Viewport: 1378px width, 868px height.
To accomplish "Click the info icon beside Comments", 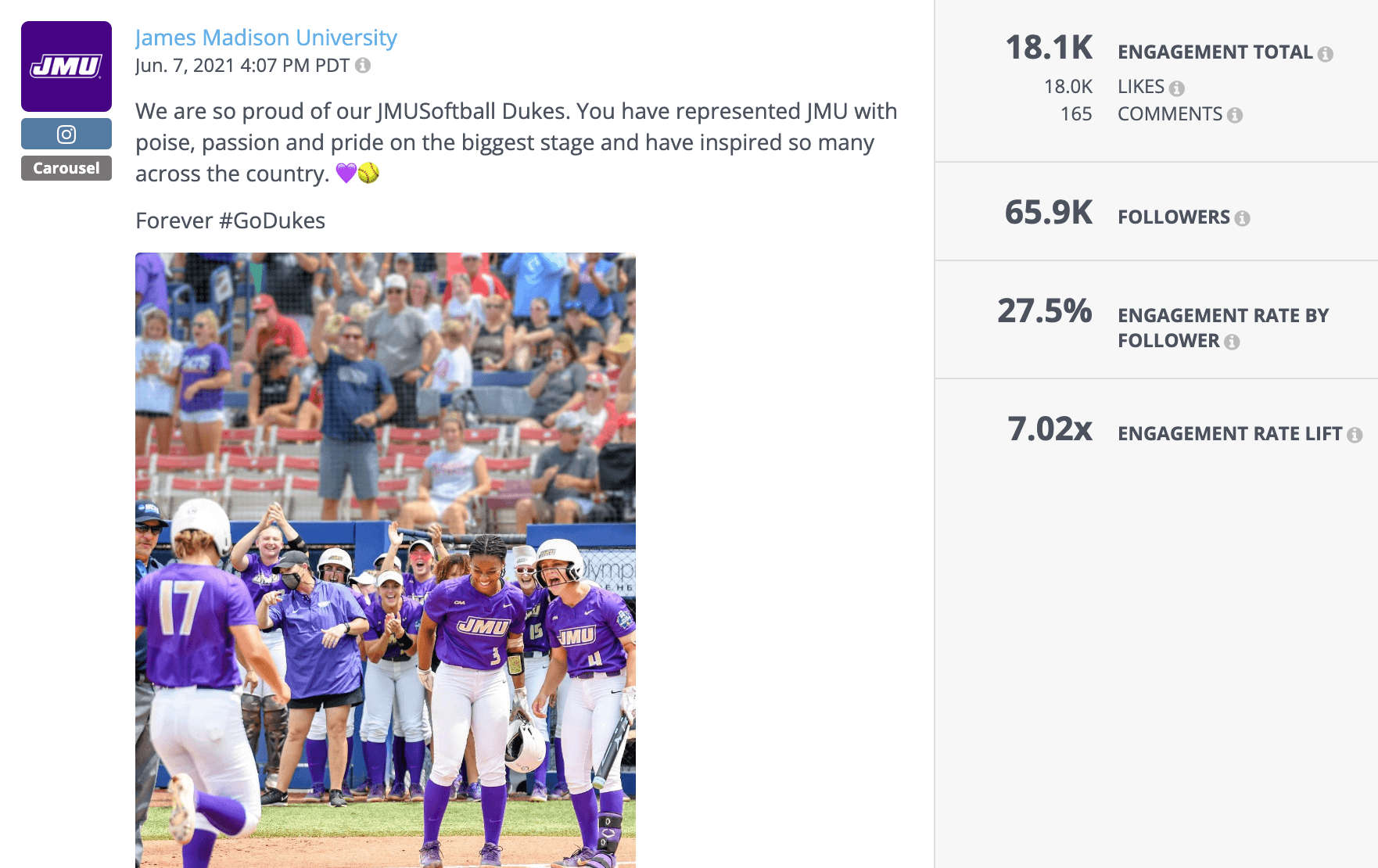I will pyautogui.click(x=1236, y=114).
